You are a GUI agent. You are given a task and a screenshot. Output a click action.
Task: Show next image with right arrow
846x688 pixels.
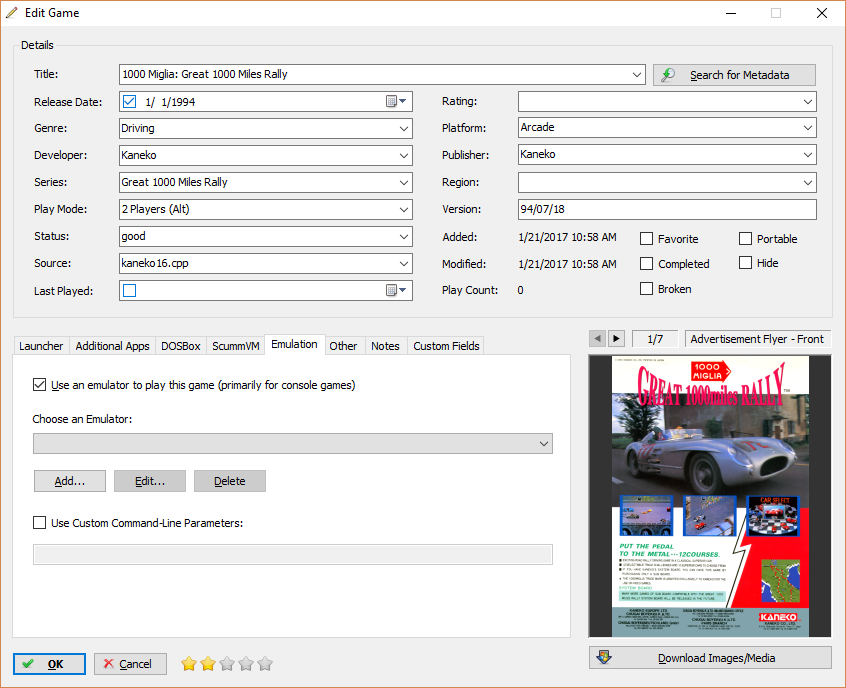[616, 339]
